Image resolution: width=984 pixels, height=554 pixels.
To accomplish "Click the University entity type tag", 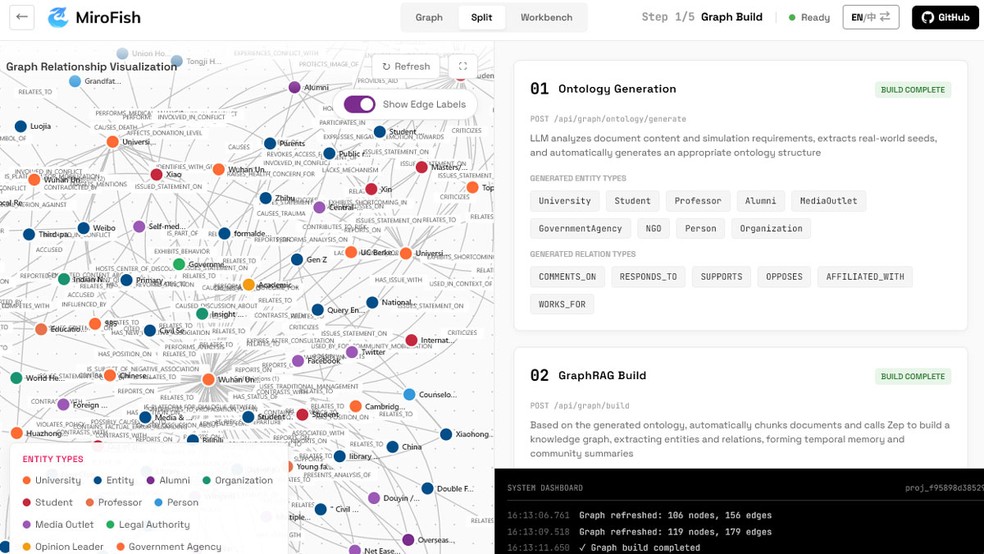I will (x=564, y=201).
